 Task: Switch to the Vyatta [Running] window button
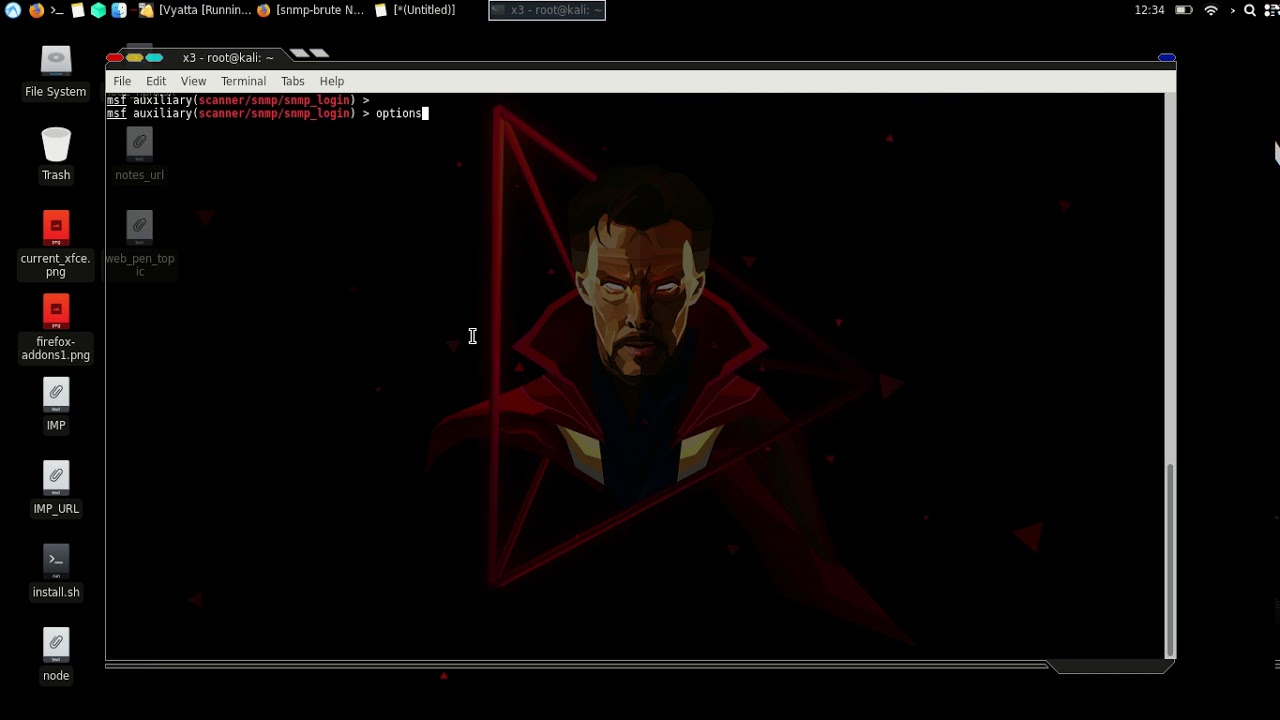point(195,10)
